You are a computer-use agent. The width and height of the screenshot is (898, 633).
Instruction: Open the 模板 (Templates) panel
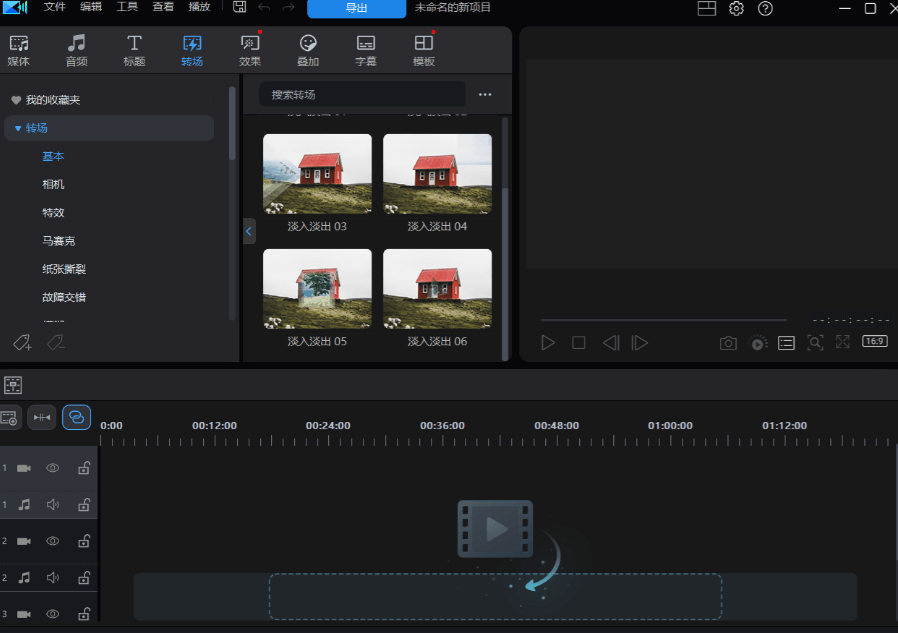(423, 49)
